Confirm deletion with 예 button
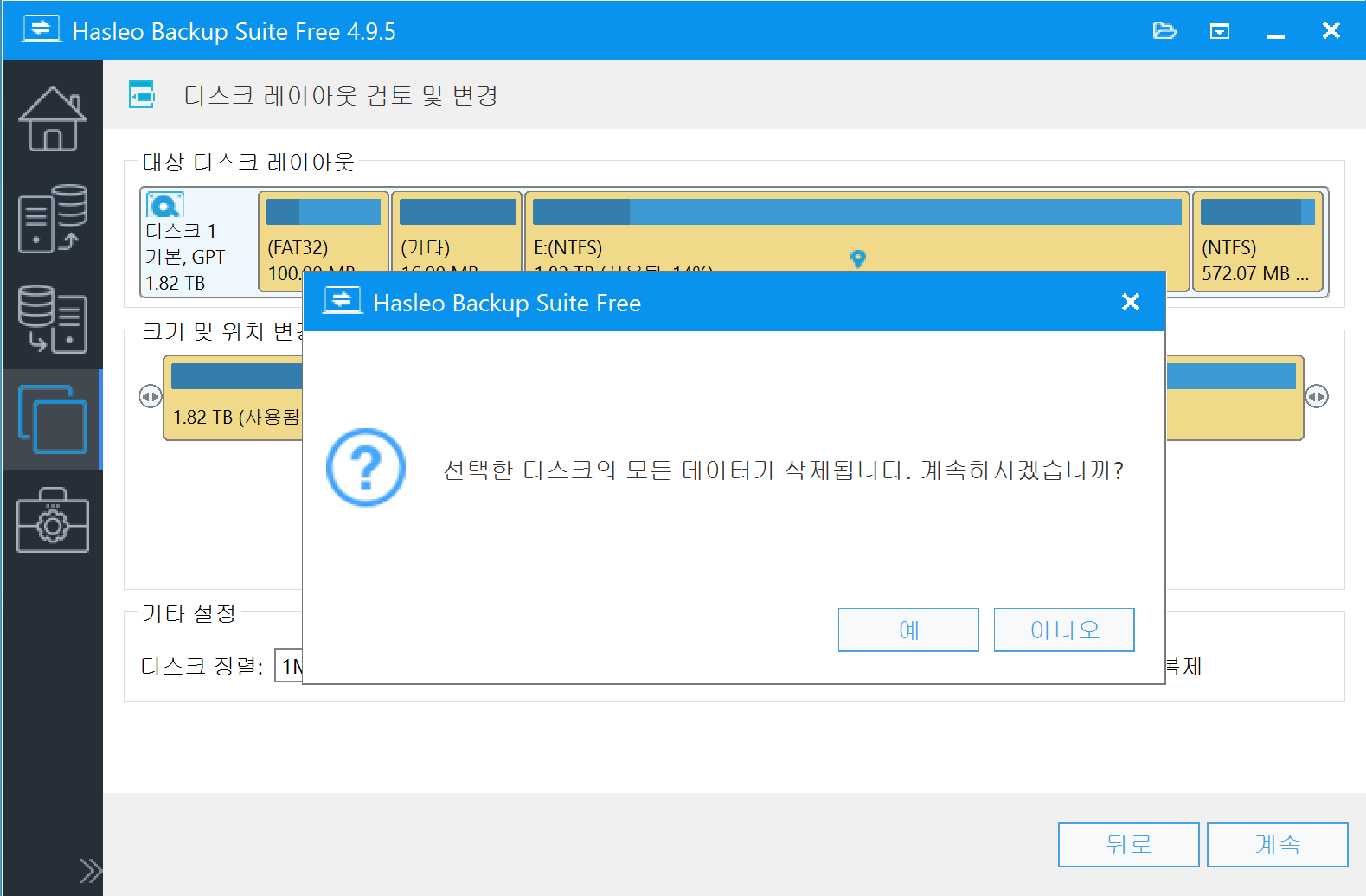This screenshot has height=896, width=1366. (908, 630)
